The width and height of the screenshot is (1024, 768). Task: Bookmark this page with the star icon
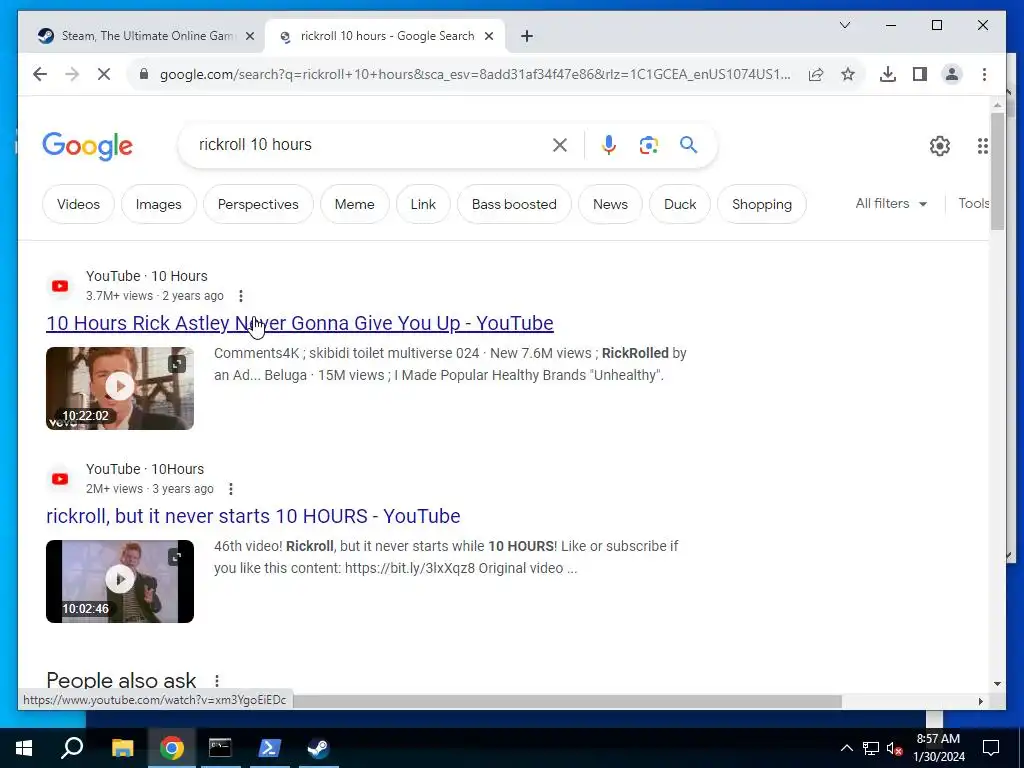pyautogui.click(x=848, y=74)
